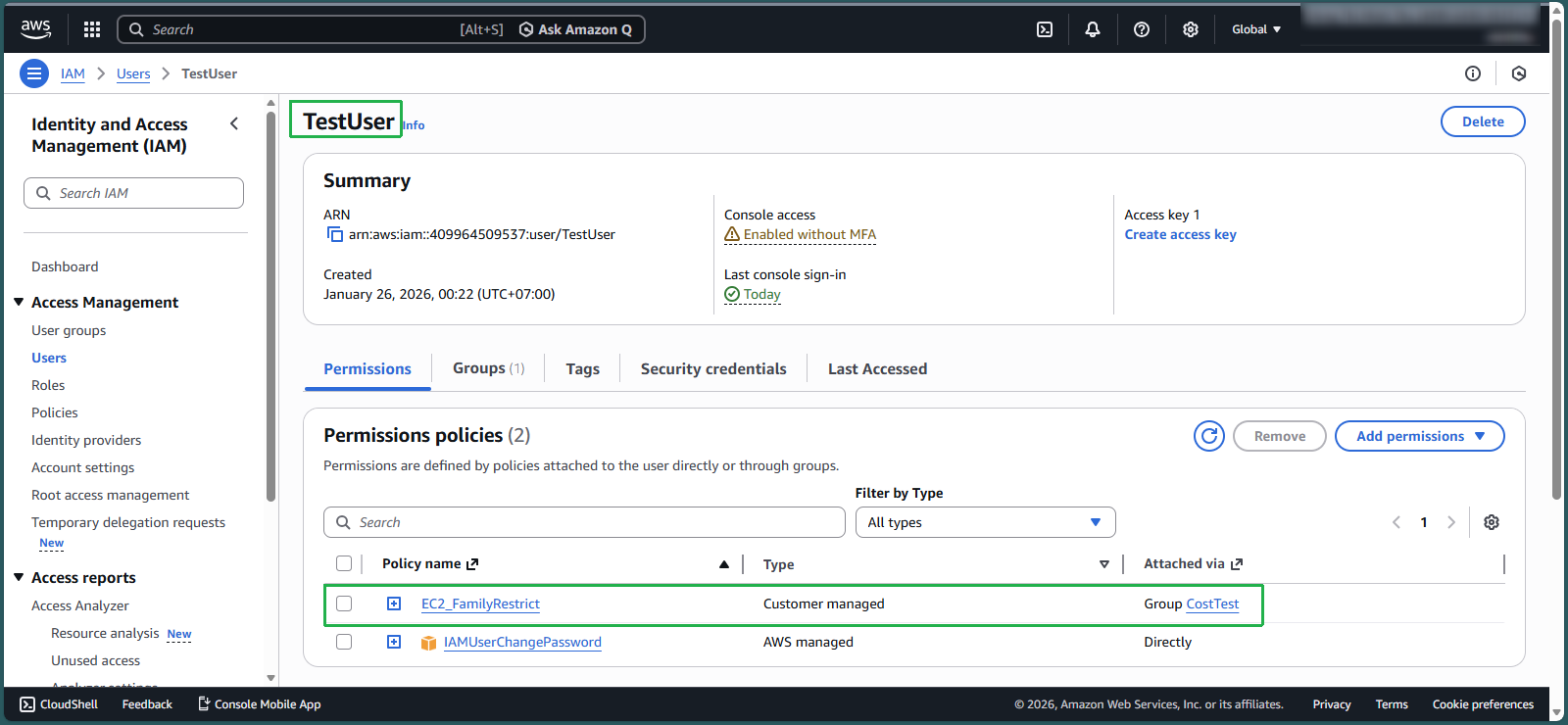Image resolution: width=1568 pixels, height=725 pixels.
Task: Click the Remove button
Action: (x=1280, y=436)
